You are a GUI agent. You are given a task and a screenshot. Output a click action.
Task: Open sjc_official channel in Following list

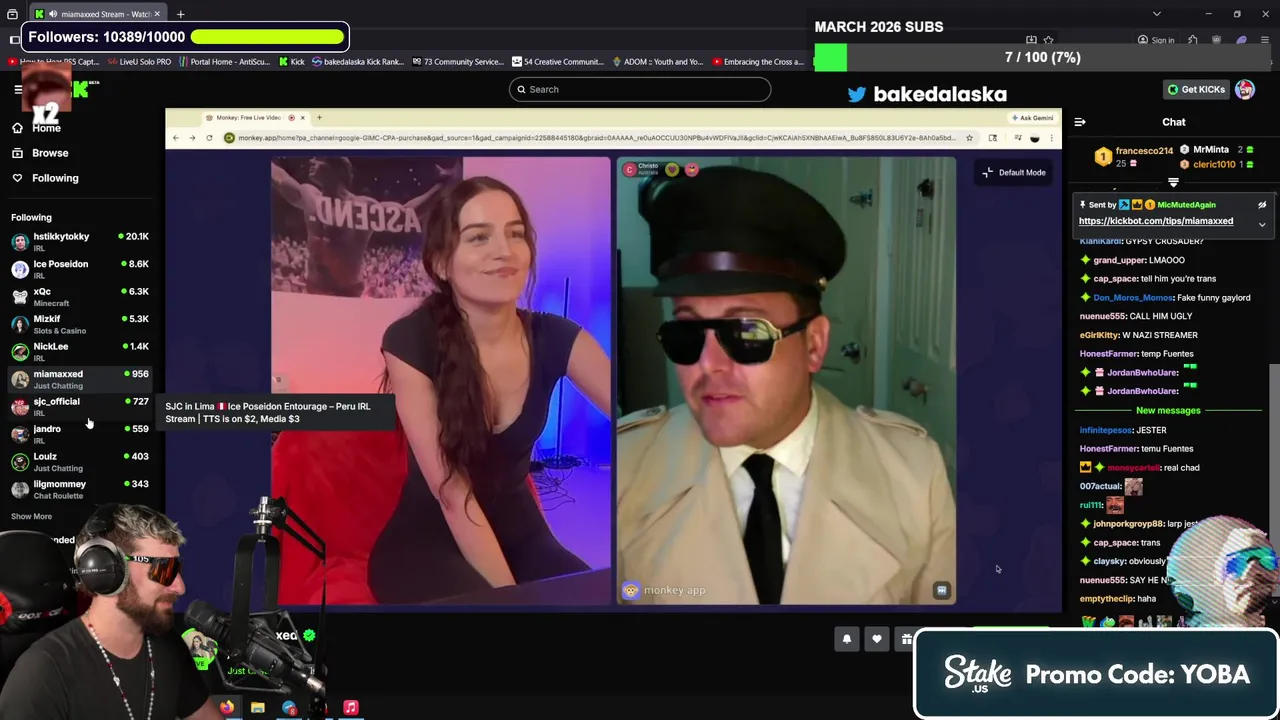pos(80,406)
